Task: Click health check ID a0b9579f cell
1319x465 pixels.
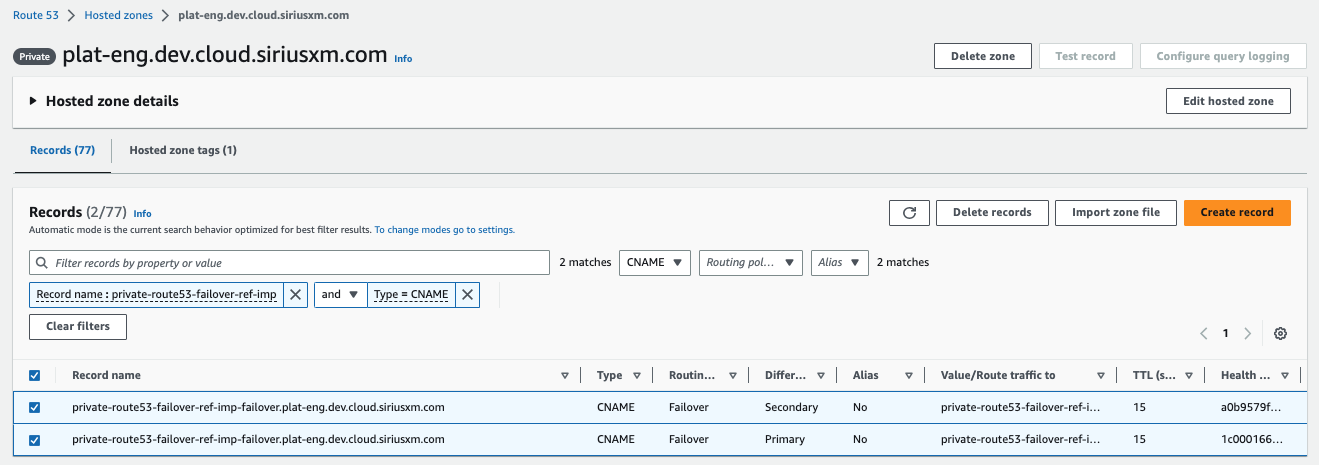Action: click(x=1250, y=407)
